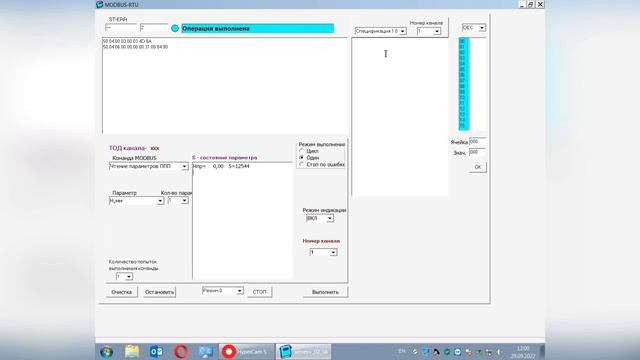
Task: Click the Ячейка input field
Action: click(477, 142)
